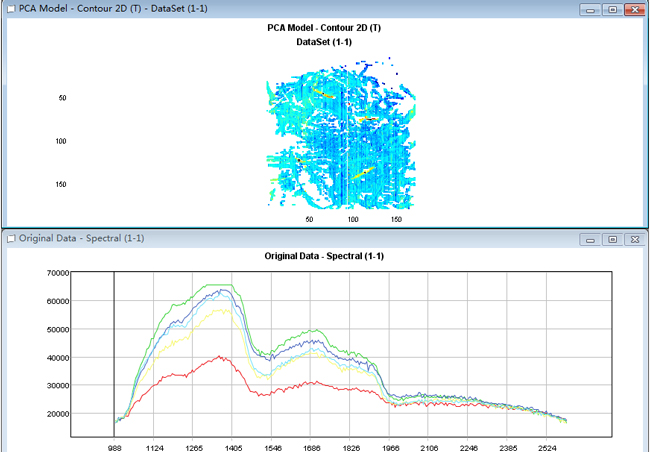Close the PCA Model contour window
This screenshot has height=452, width=650.
click(x=634, y=8)
